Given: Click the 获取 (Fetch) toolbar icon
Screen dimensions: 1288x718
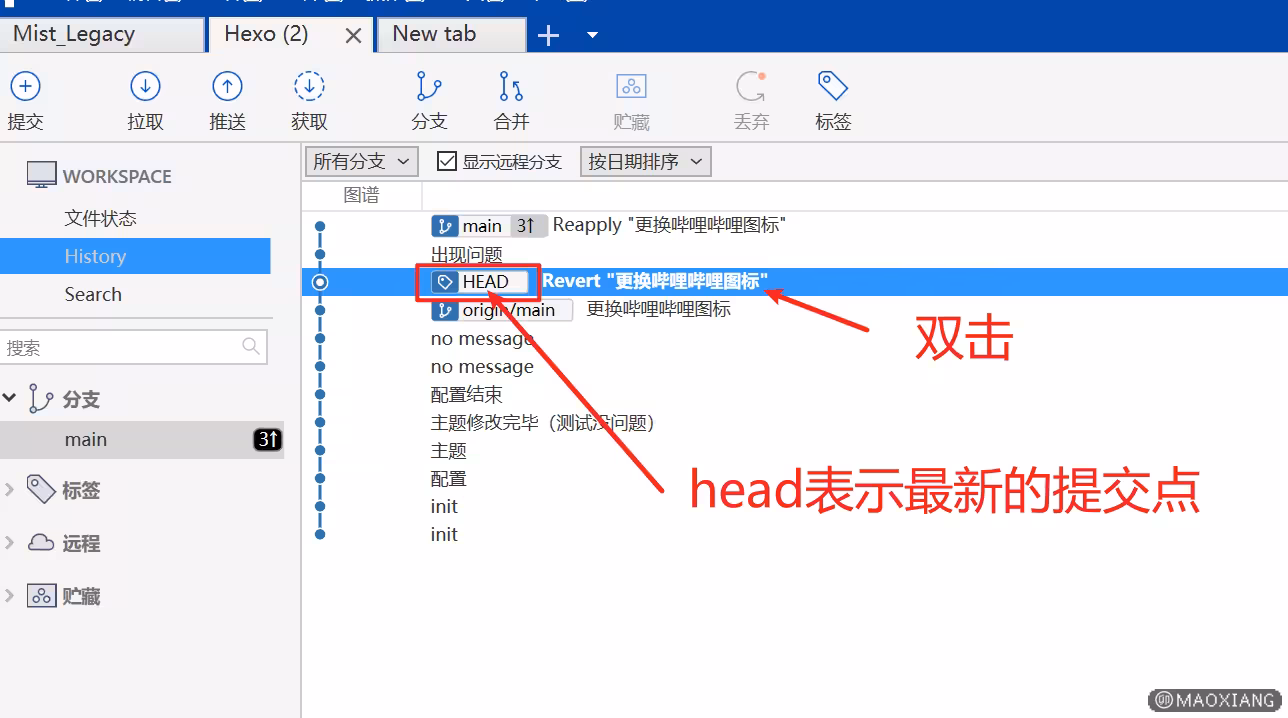Looking at the screenshot, I should pyautogui.click(x=309, y=88).
